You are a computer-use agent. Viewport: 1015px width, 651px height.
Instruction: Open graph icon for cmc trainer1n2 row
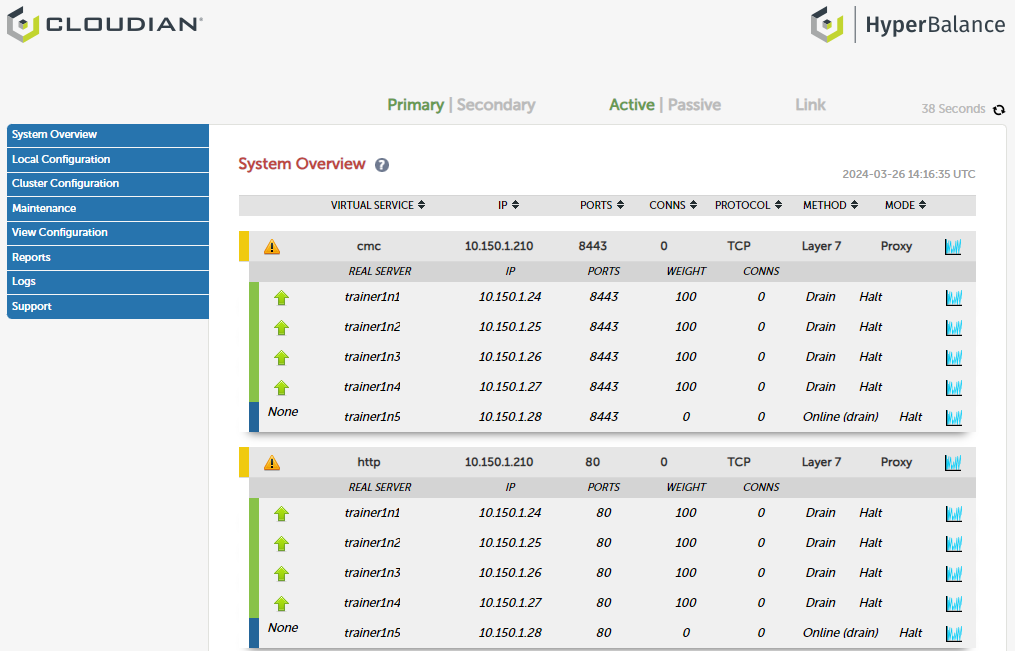[x=954, y=327]
